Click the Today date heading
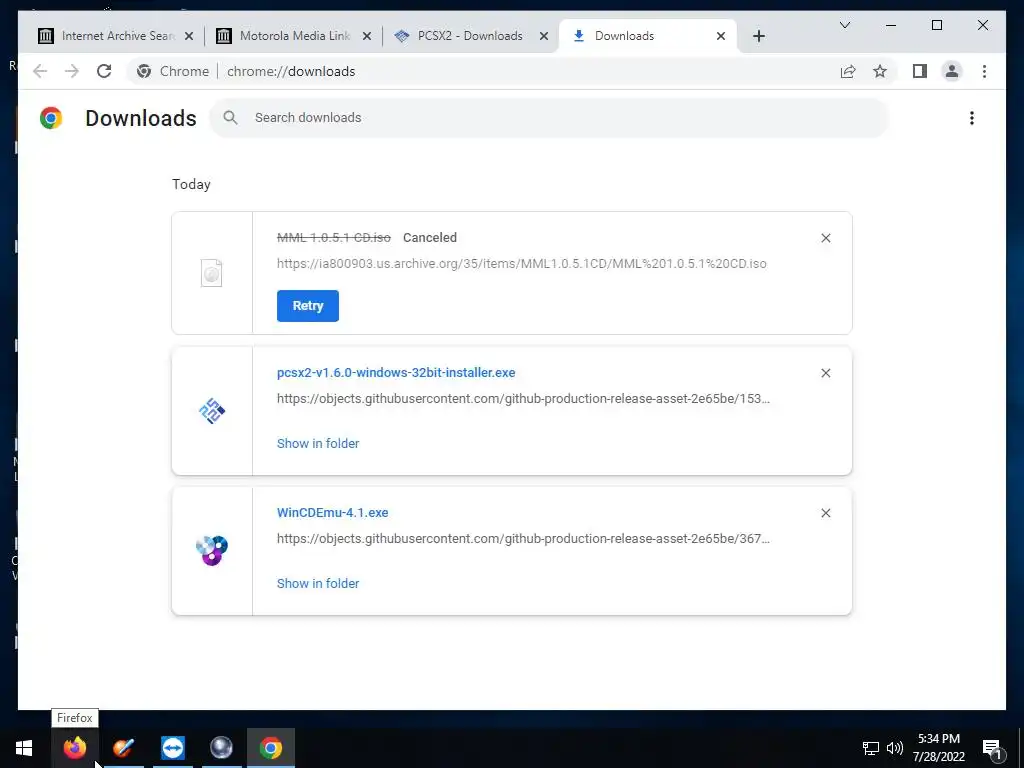 [x=191, y=184]
